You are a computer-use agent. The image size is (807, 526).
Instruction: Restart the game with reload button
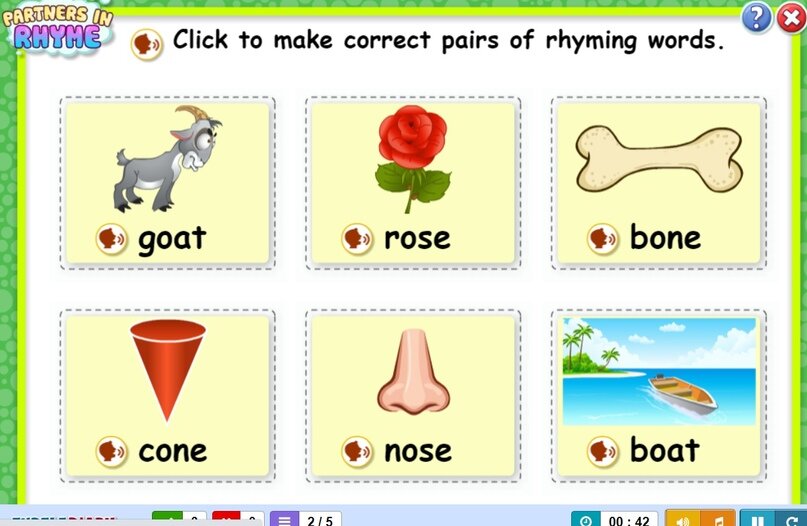(x=790, y=519)
